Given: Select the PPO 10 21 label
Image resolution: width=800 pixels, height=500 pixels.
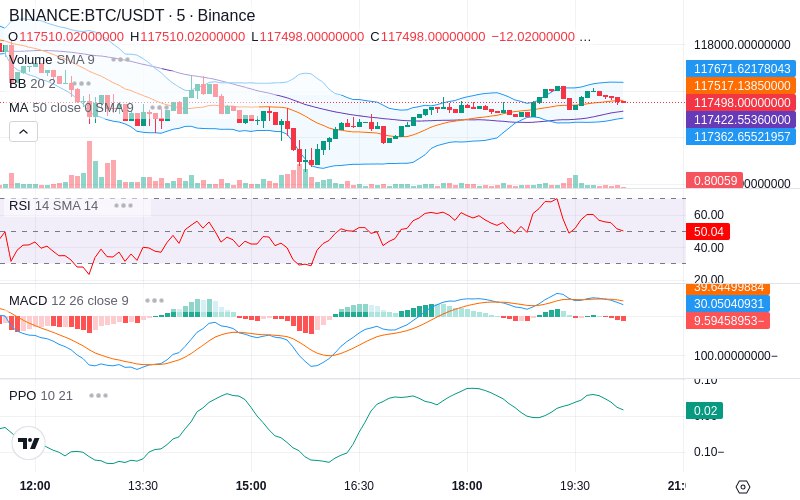Looking at the screenshot, I should 41,395.
